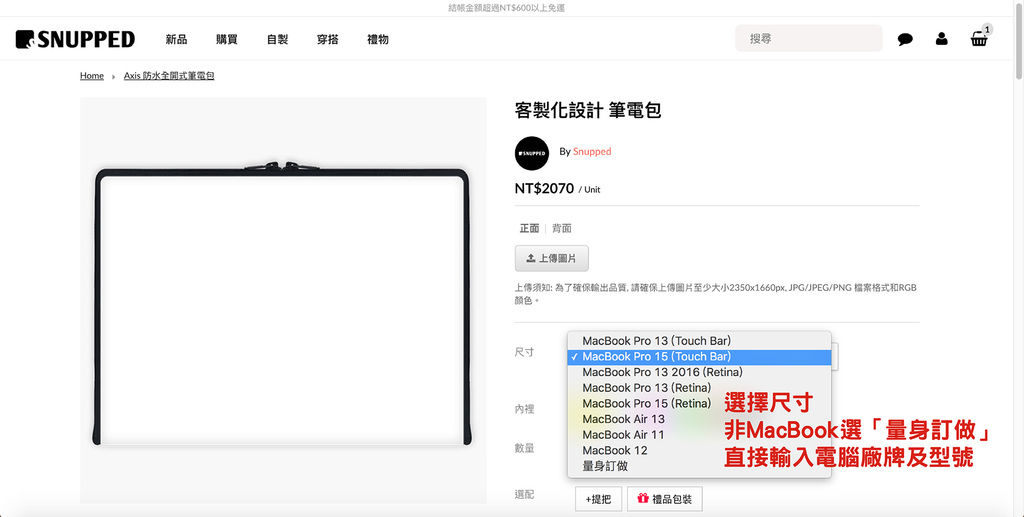Viewport: 1024px width, 517px height.
Task: Click the SNUPPED logo
Action: [x=75, y=39]
